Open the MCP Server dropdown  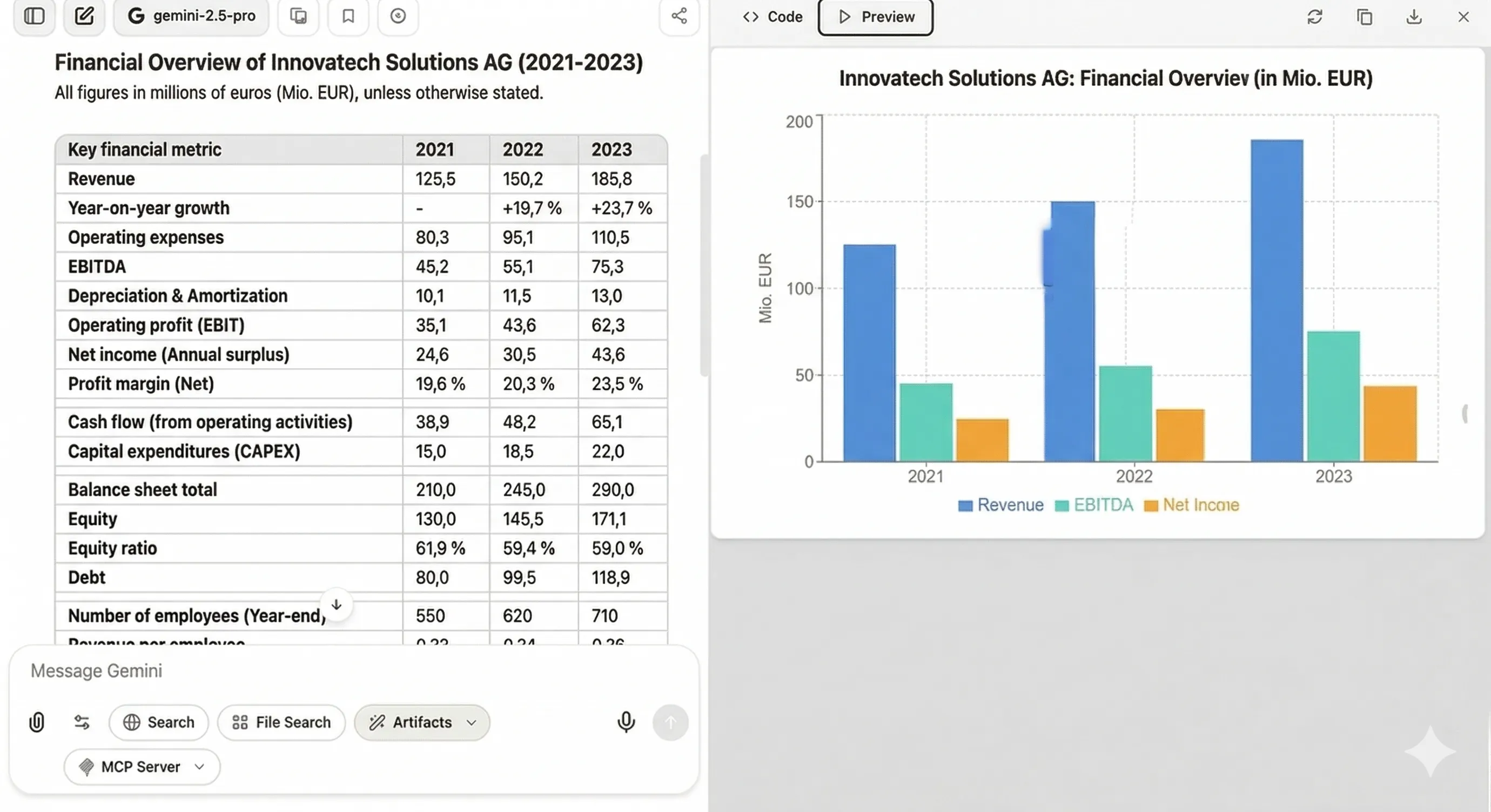tap(142, 767)
